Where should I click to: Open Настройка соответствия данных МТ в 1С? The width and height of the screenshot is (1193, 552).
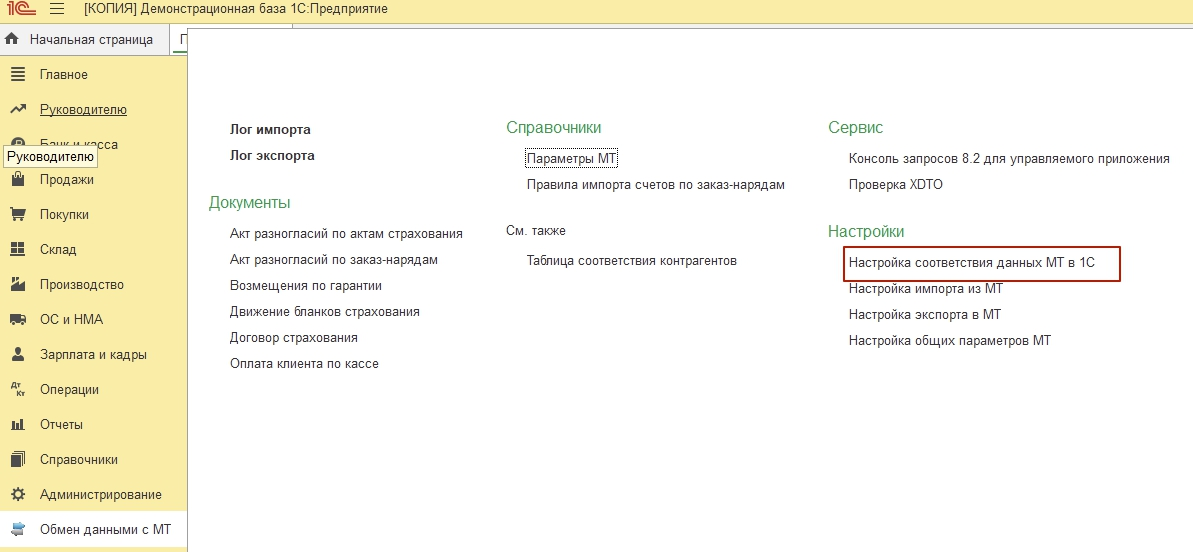click(x=979, y=263)
